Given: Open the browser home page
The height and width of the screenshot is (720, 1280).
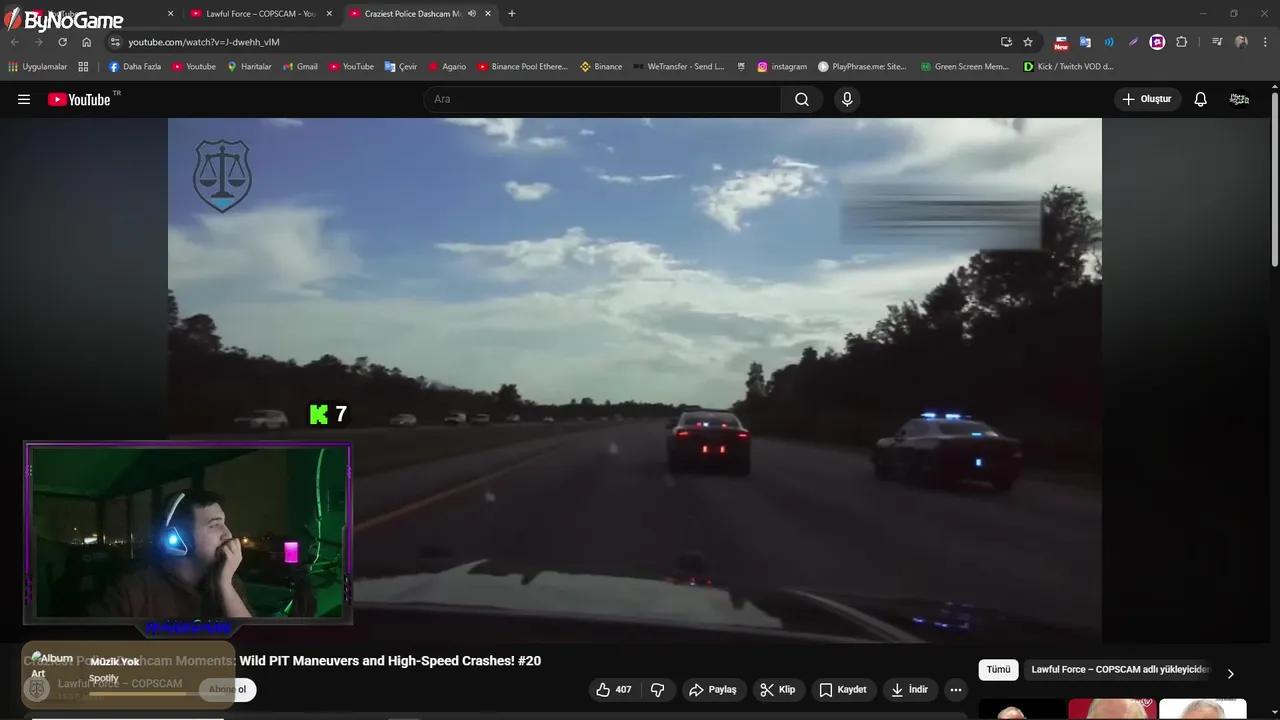Looking at the screenshot, I should [x=86, y=42].
